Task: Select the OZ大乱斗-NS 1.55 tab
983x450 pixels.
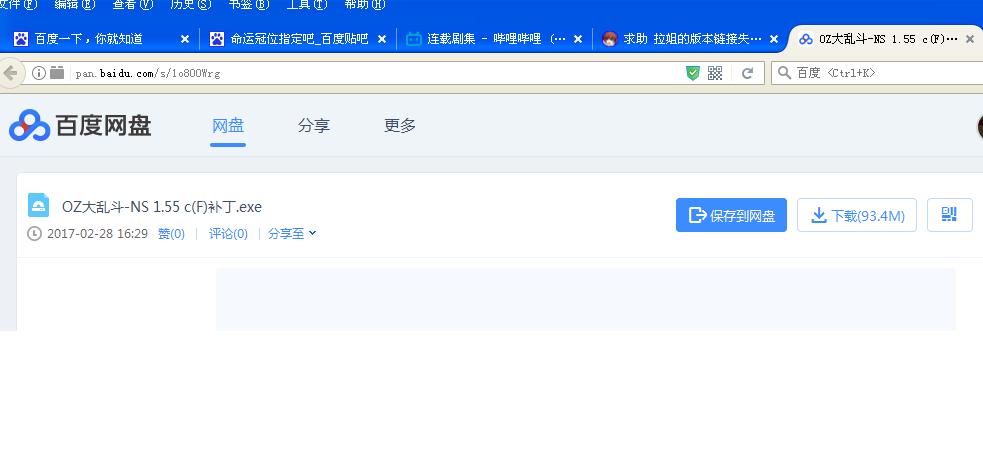Action: (x=888, y=39)
